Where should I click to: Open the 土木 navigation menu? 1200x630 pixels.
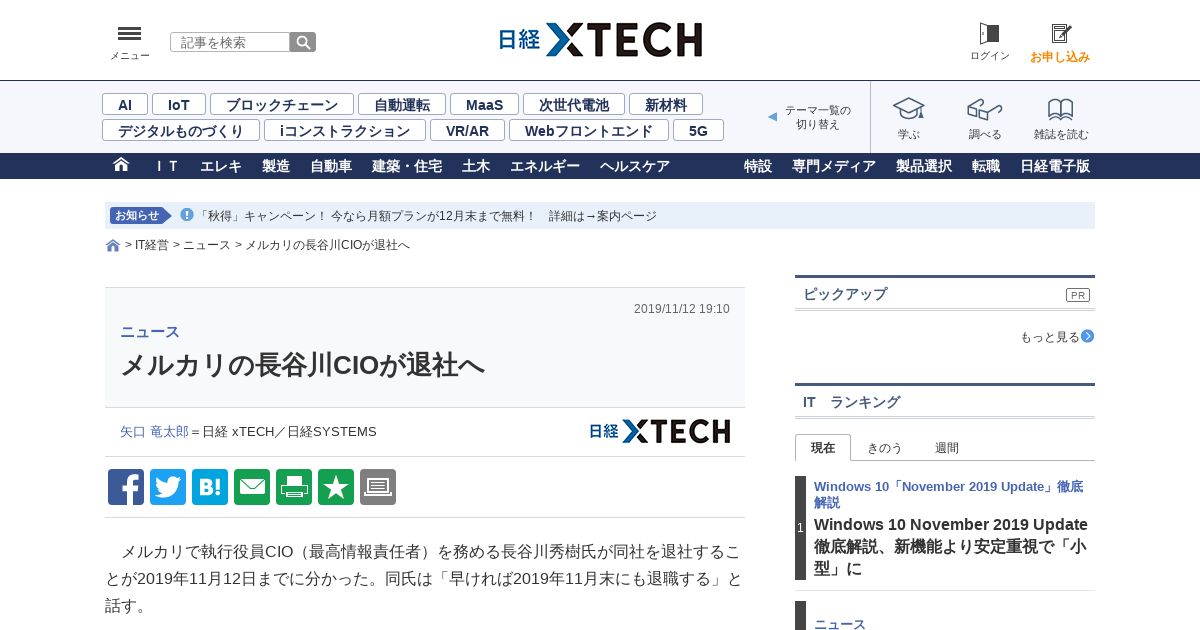point(476,166)
